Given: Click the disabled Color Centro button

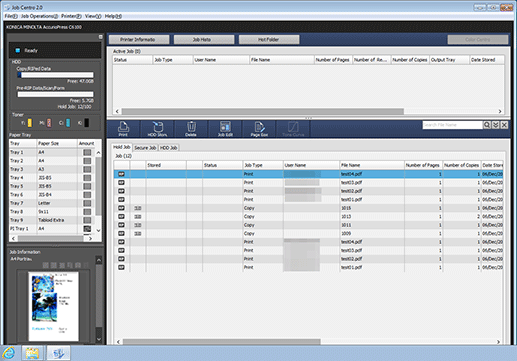Looking at the screenshot, I should (478, 40).
